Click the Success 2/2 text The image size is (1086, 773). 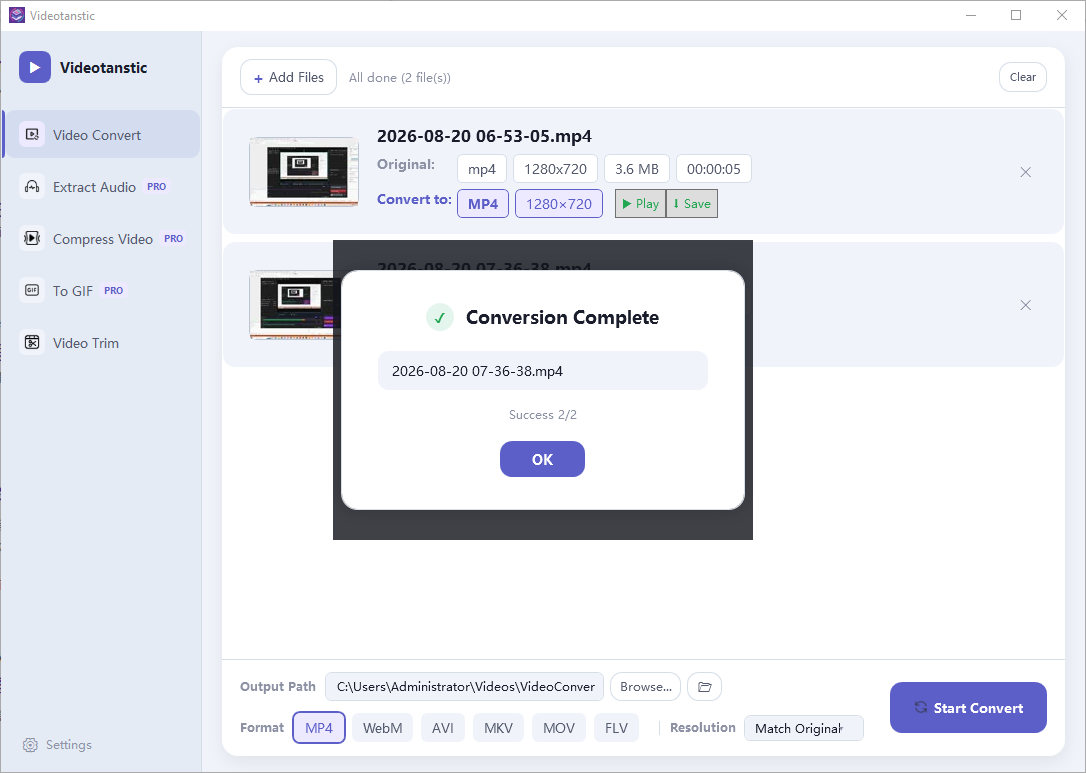pyautogui.click(x=543, y=414)
